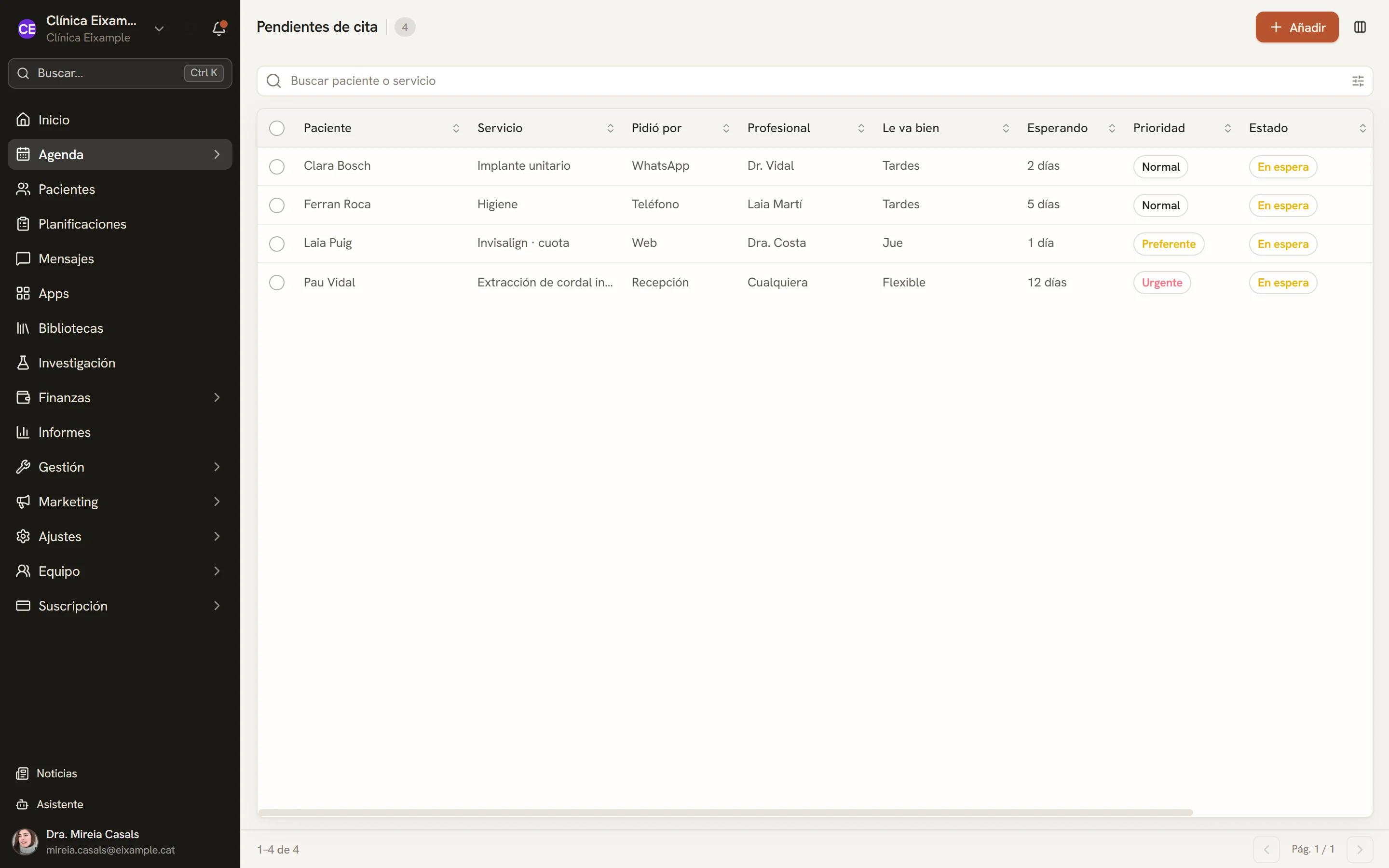Click the Apps grid icon
1389x868 pixels.
[x=23, y=293]
